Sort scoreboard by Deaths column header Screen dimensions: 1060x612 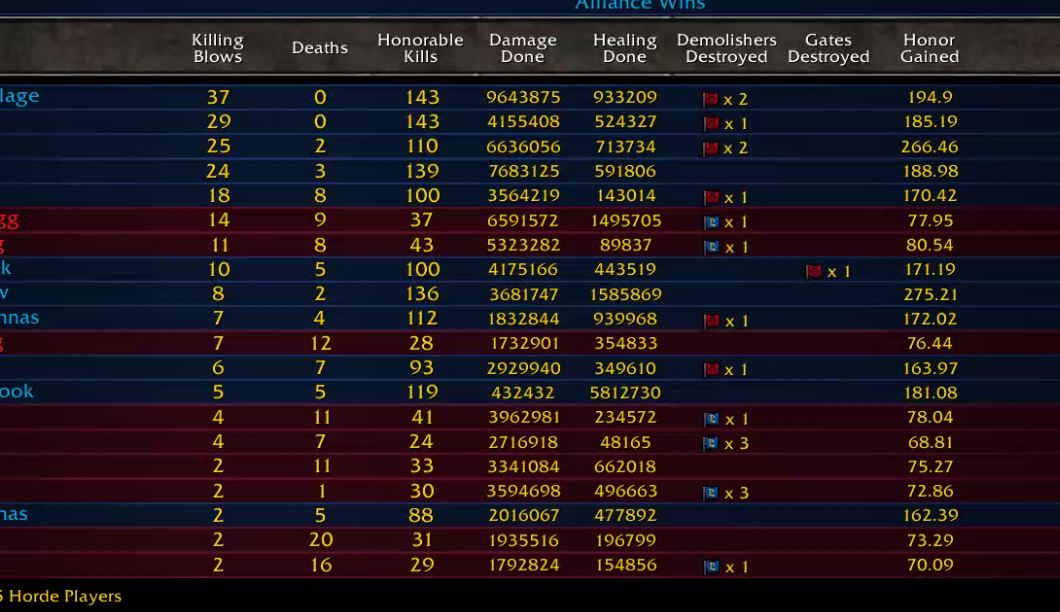point(320,48)
